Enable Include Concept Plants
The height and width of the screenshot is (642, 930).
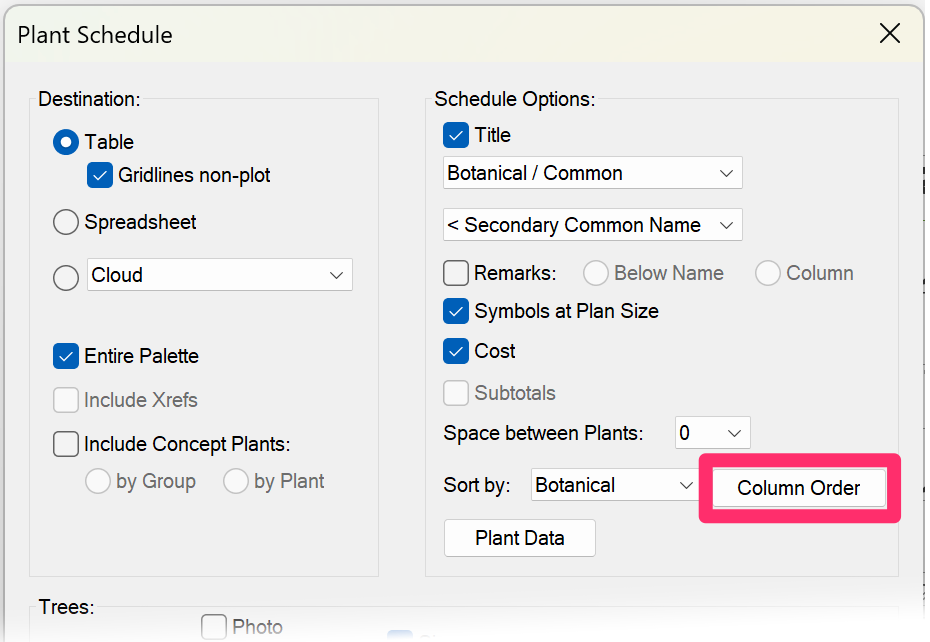pyautogui.click(x=65, y=444)
